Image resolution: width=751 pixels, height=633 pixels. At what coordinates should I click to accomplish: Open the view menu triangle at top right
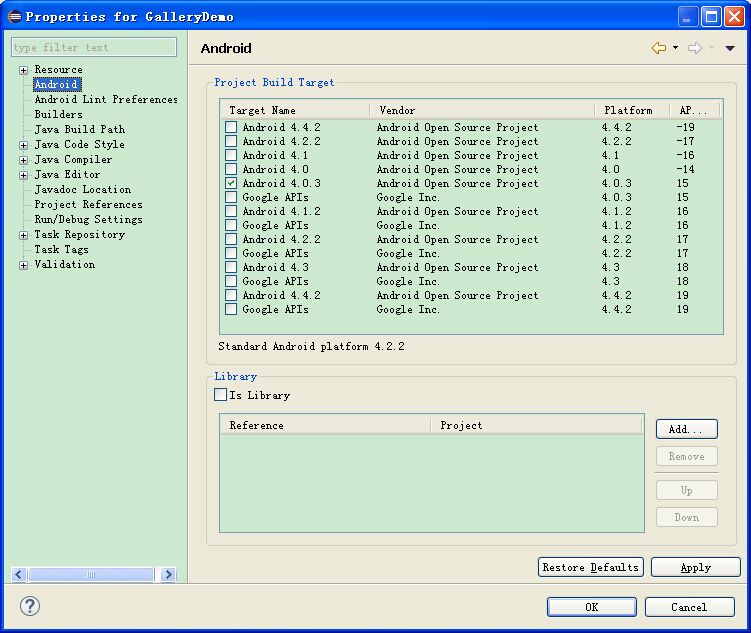tap(730, 48)
